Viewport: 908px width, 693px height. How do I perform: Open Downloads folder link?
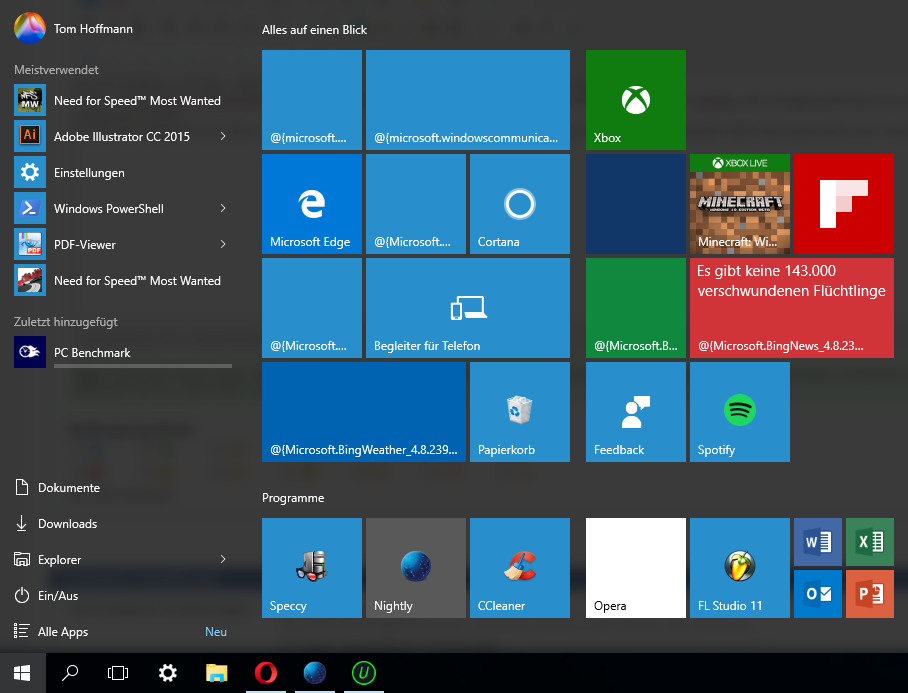pos(56,523)
